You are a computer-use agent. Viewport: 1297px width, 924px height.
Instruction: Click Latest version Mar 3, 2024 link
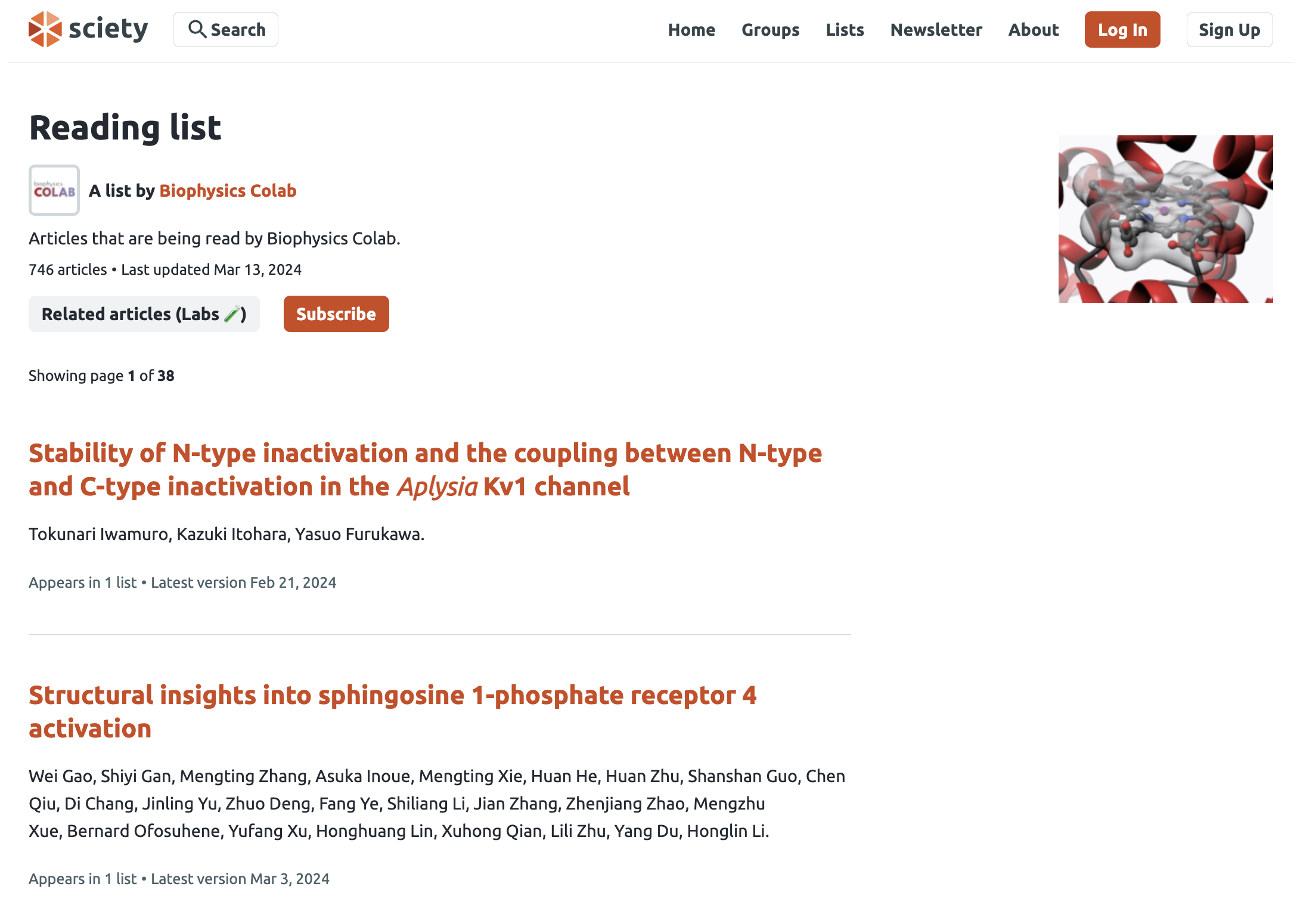[240, 879]
